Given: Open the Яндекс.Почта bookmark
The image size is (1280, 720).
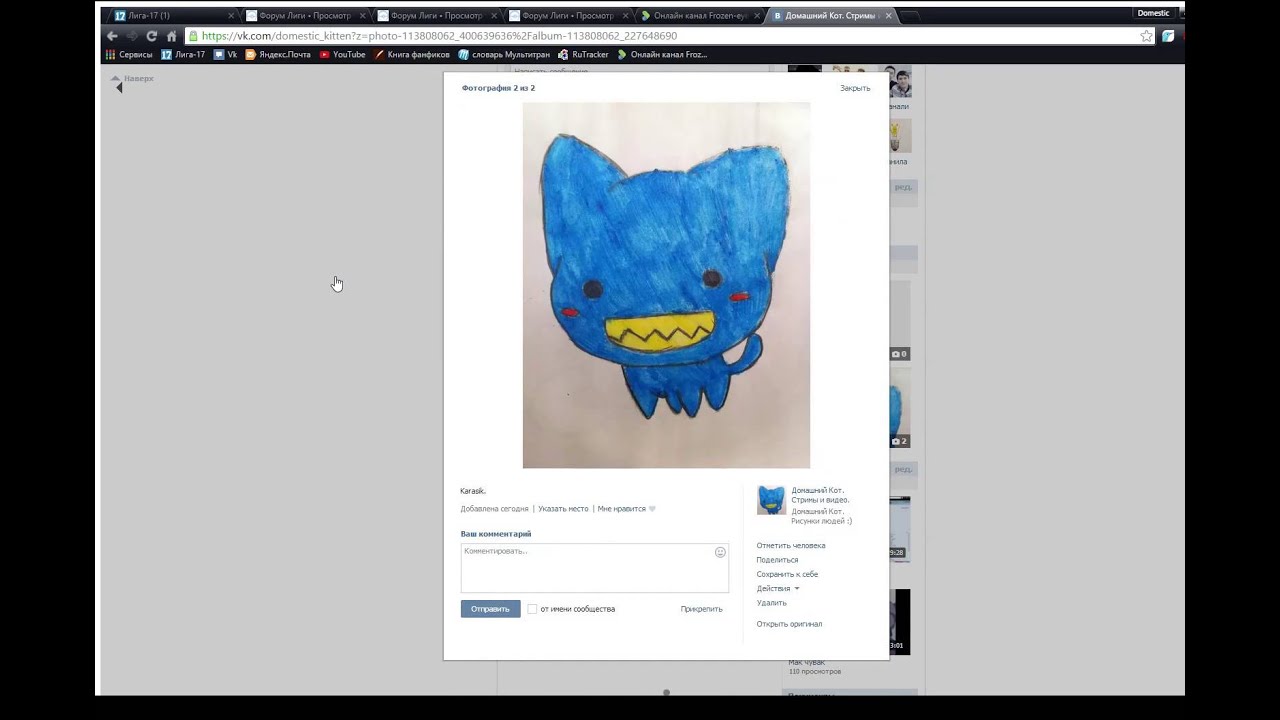Looking at the screenshot, I should (x=278, y=55).
